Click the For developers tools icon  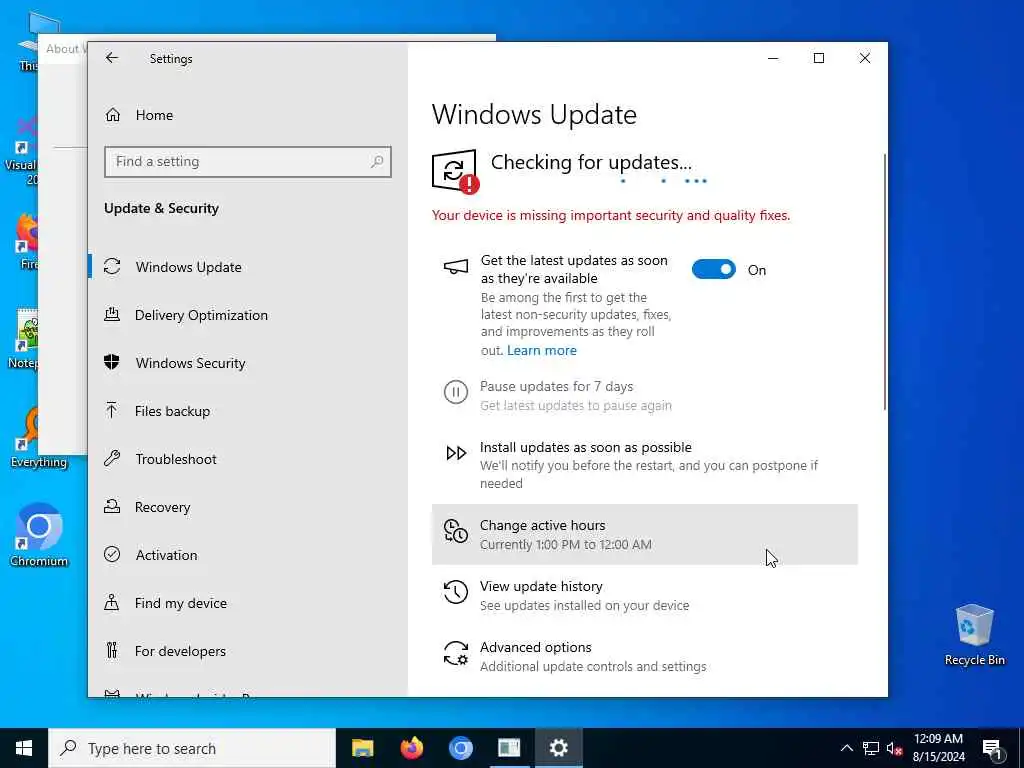[112, 650]
